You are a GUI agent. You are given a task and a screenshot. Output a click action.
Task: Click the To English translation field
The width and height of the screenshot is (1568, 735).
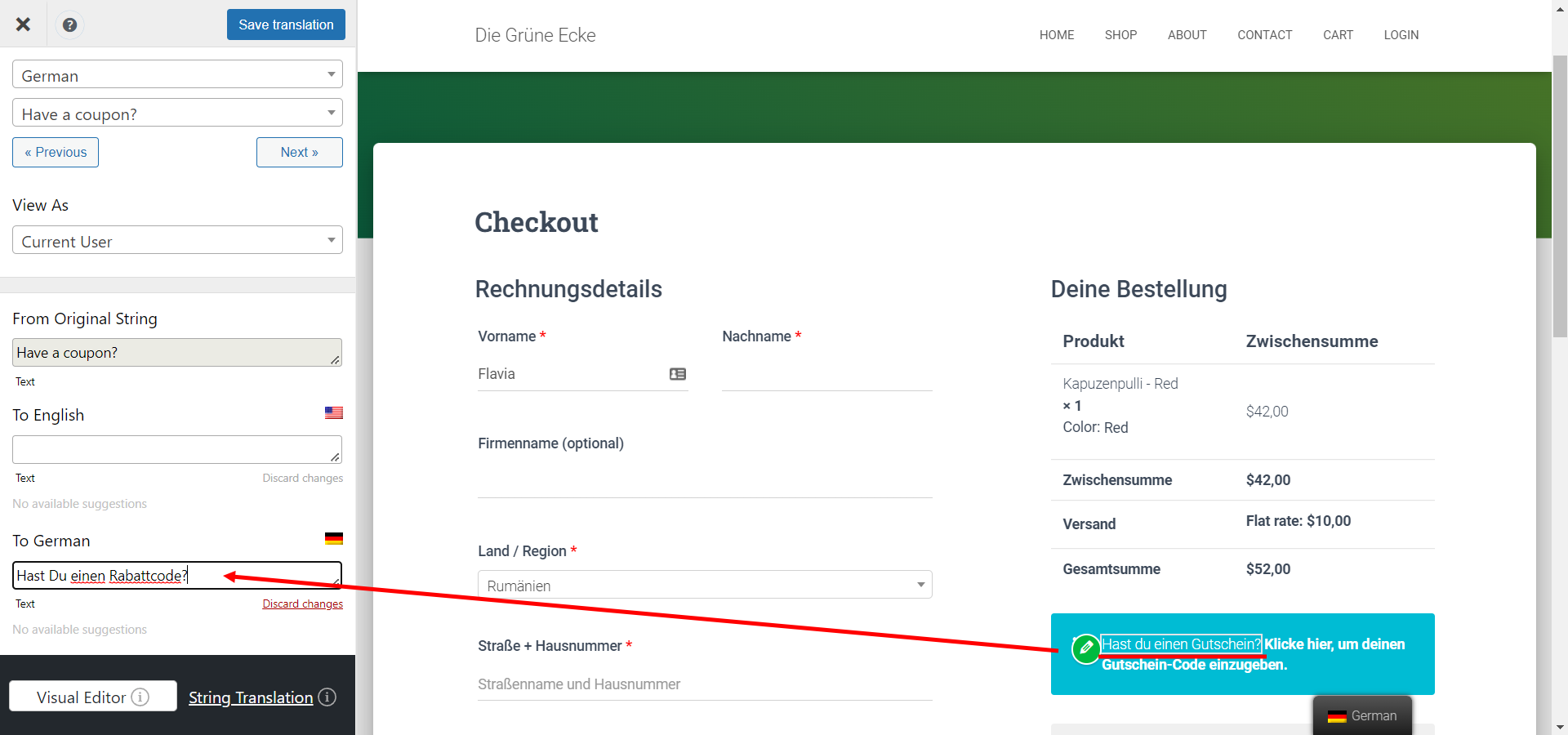pyautogui.click(x=177, y=449)
